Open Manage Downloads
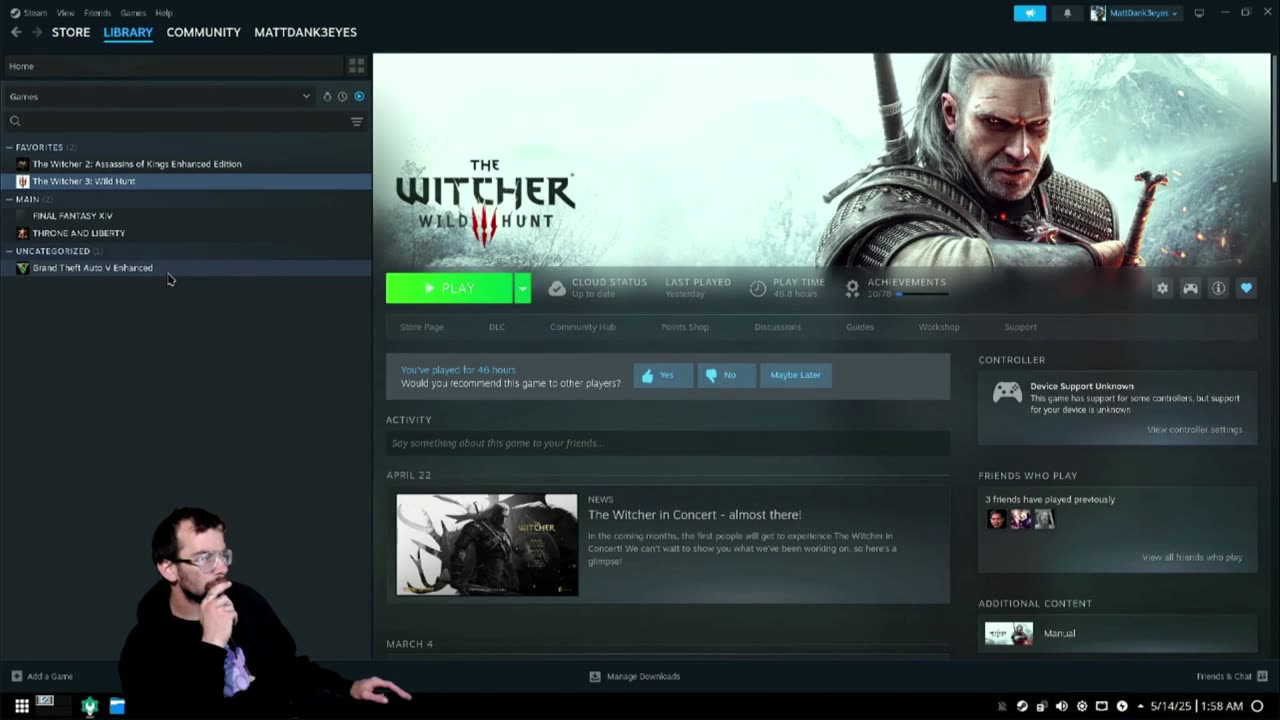 [635, 676]
